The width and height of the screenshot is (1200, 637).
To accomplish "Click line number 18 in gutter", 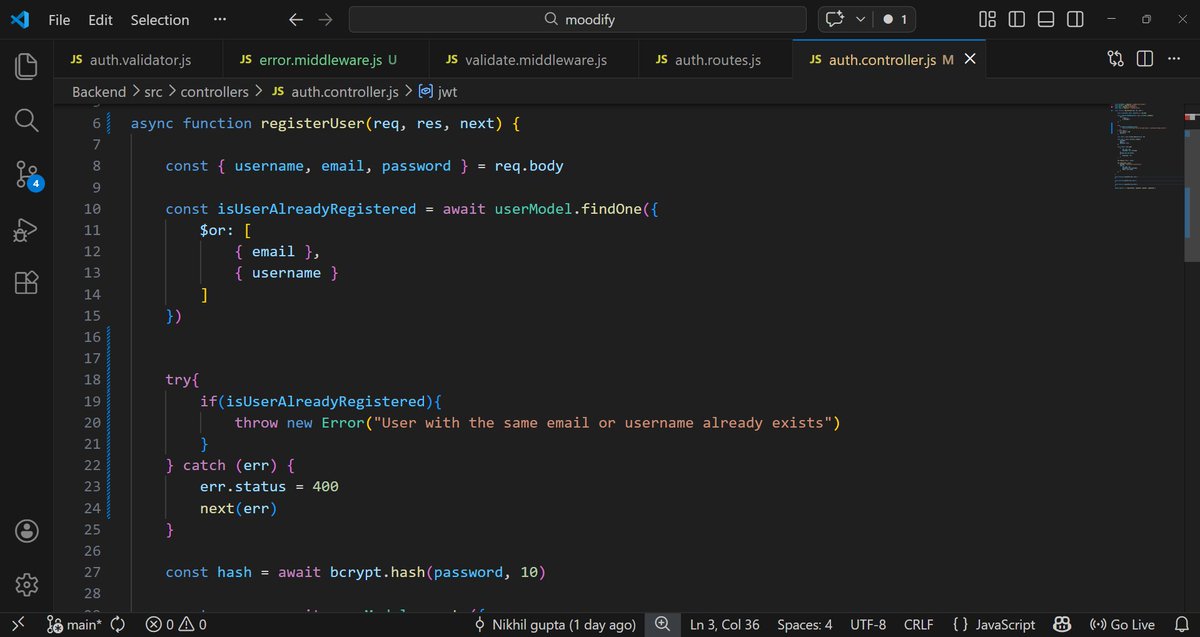I will [x=92, y=380].
